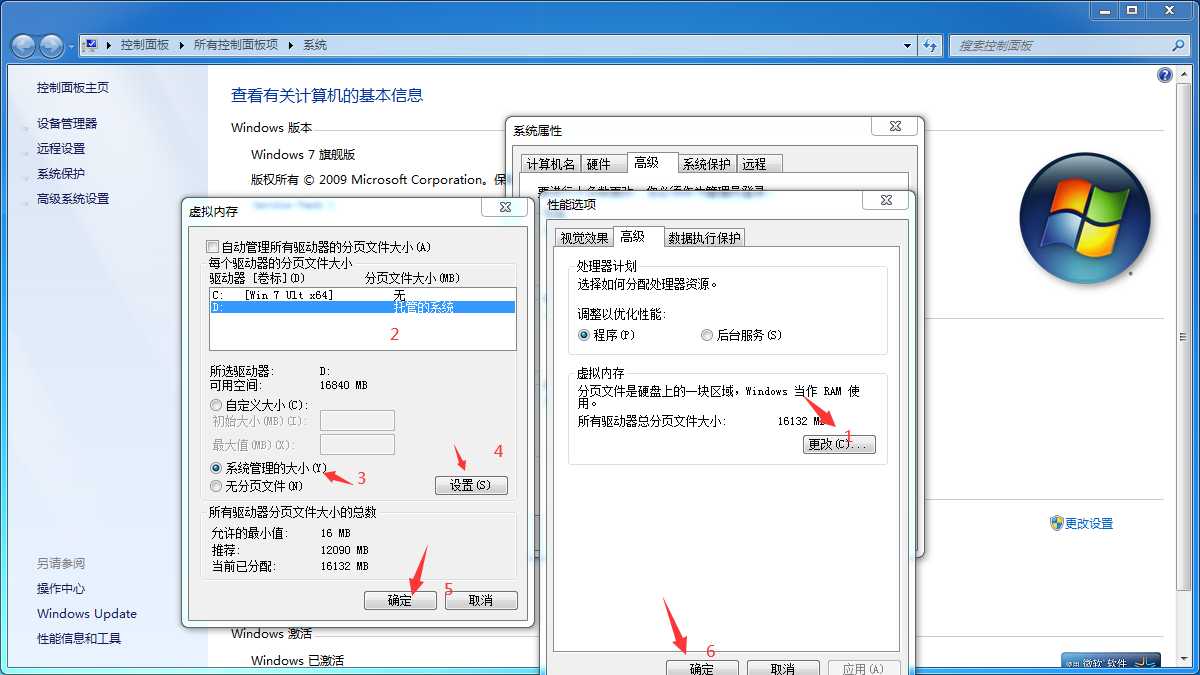This screenshot has height=675, width=1200.
Task: Open the address bar history dropdown arrow
Action: (x=907, y=45)
